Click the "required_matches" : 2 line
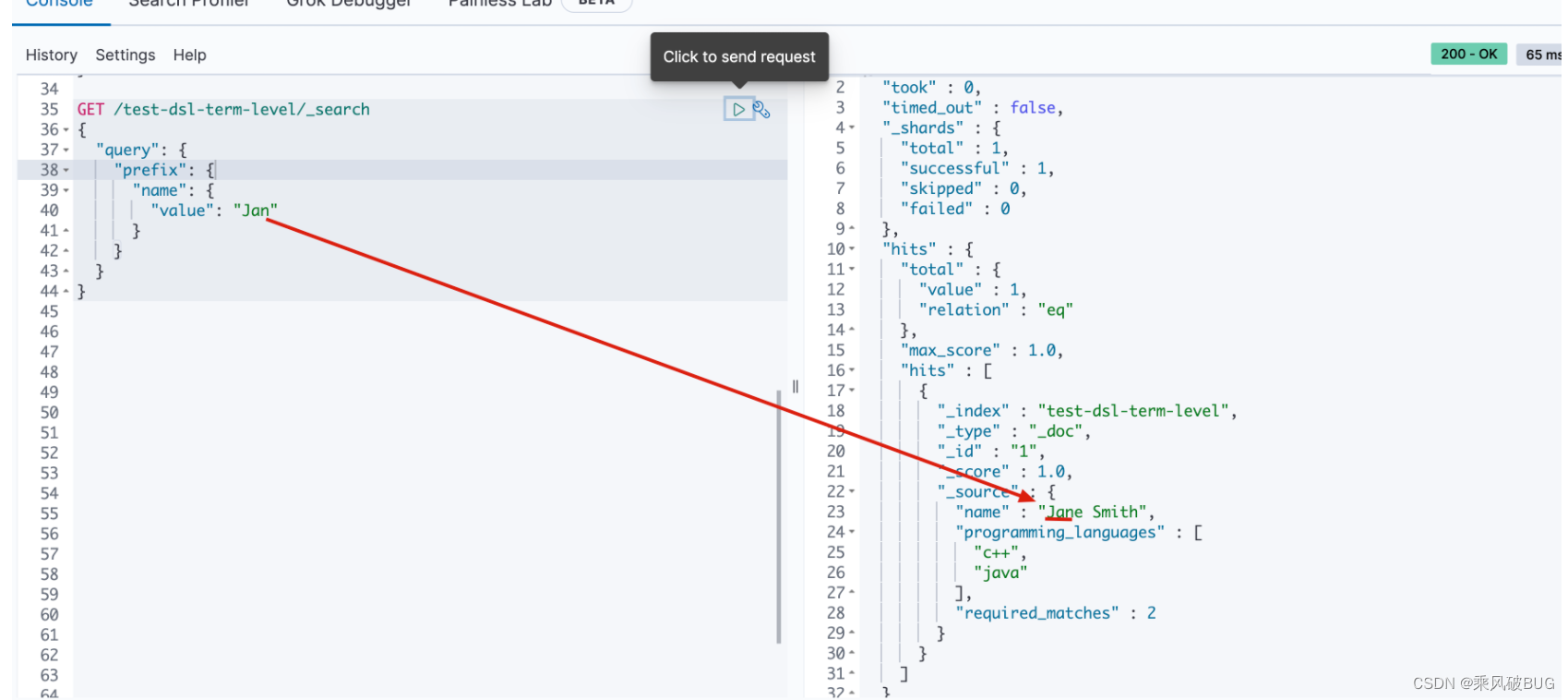Screen dimensions: 1568x700 tap(1056, 613)
